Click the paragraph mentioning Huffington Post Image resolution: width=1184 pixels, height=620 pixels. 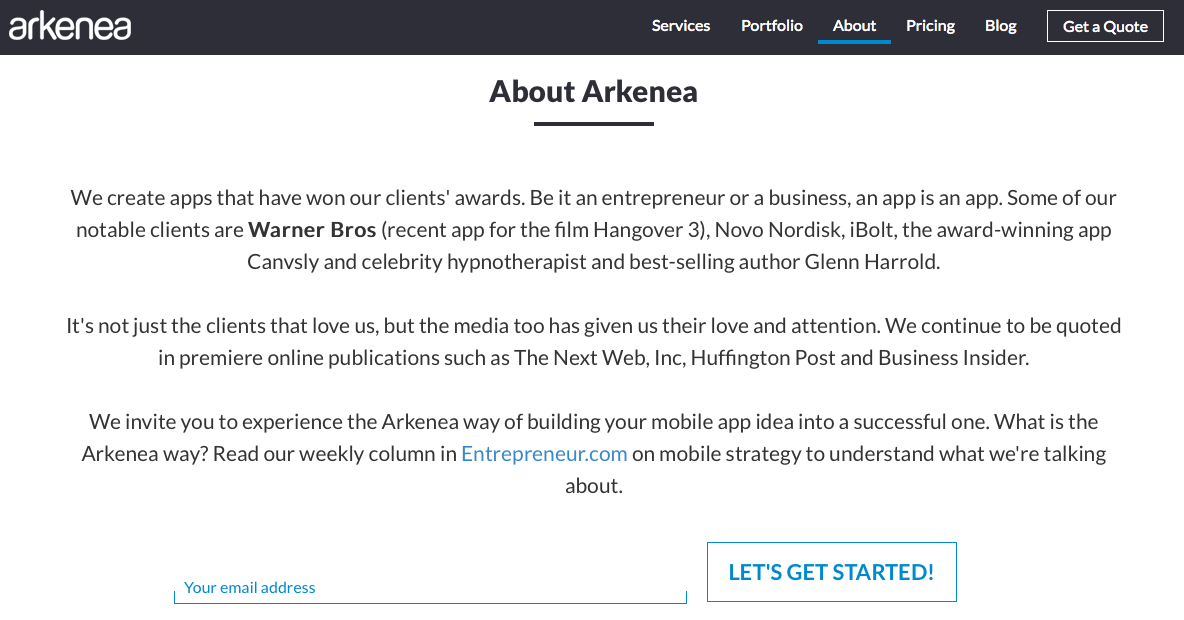click(x=594, y=341)
